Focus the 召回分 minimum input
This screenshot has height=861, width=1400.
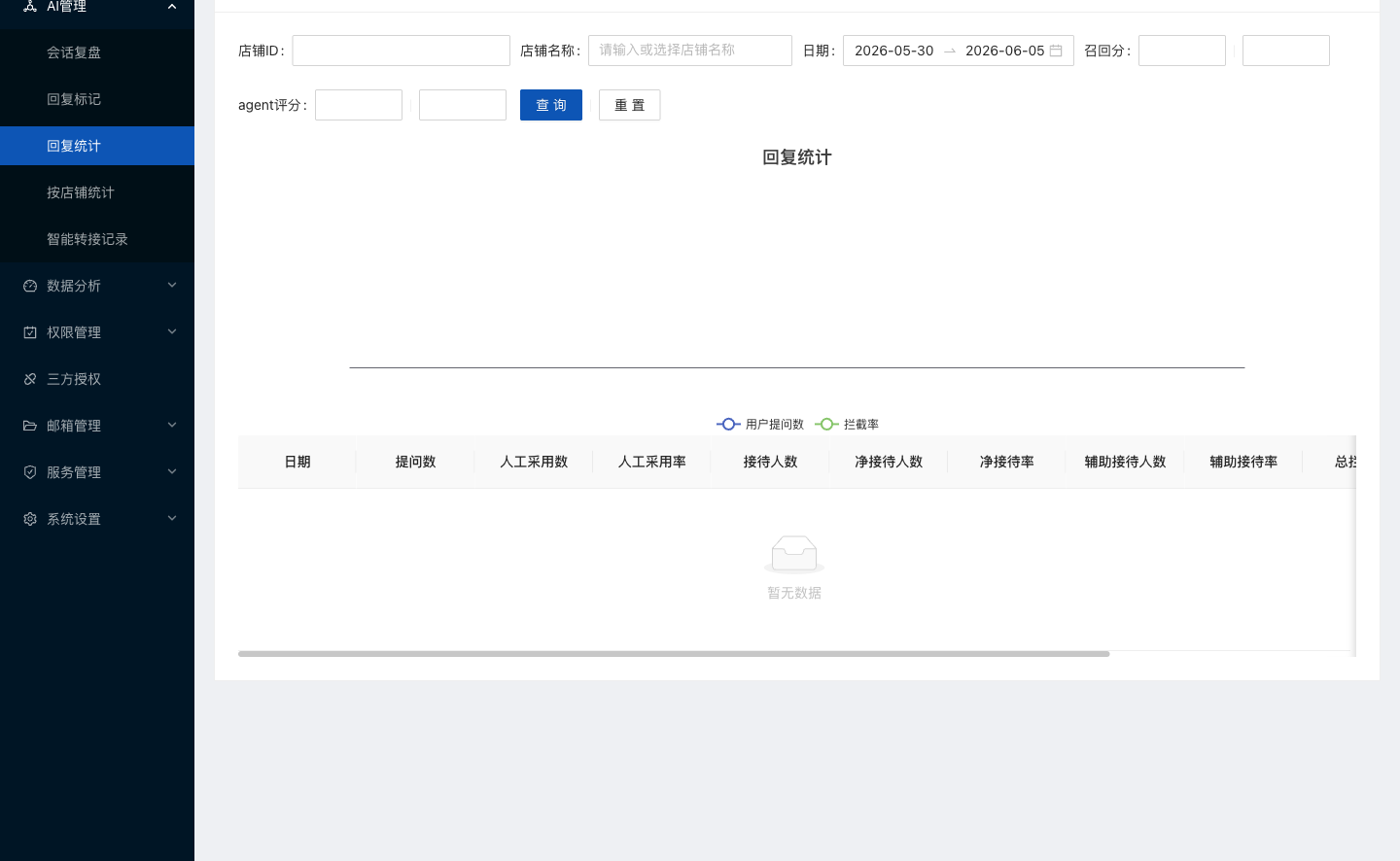click(x=1182, y=51)
